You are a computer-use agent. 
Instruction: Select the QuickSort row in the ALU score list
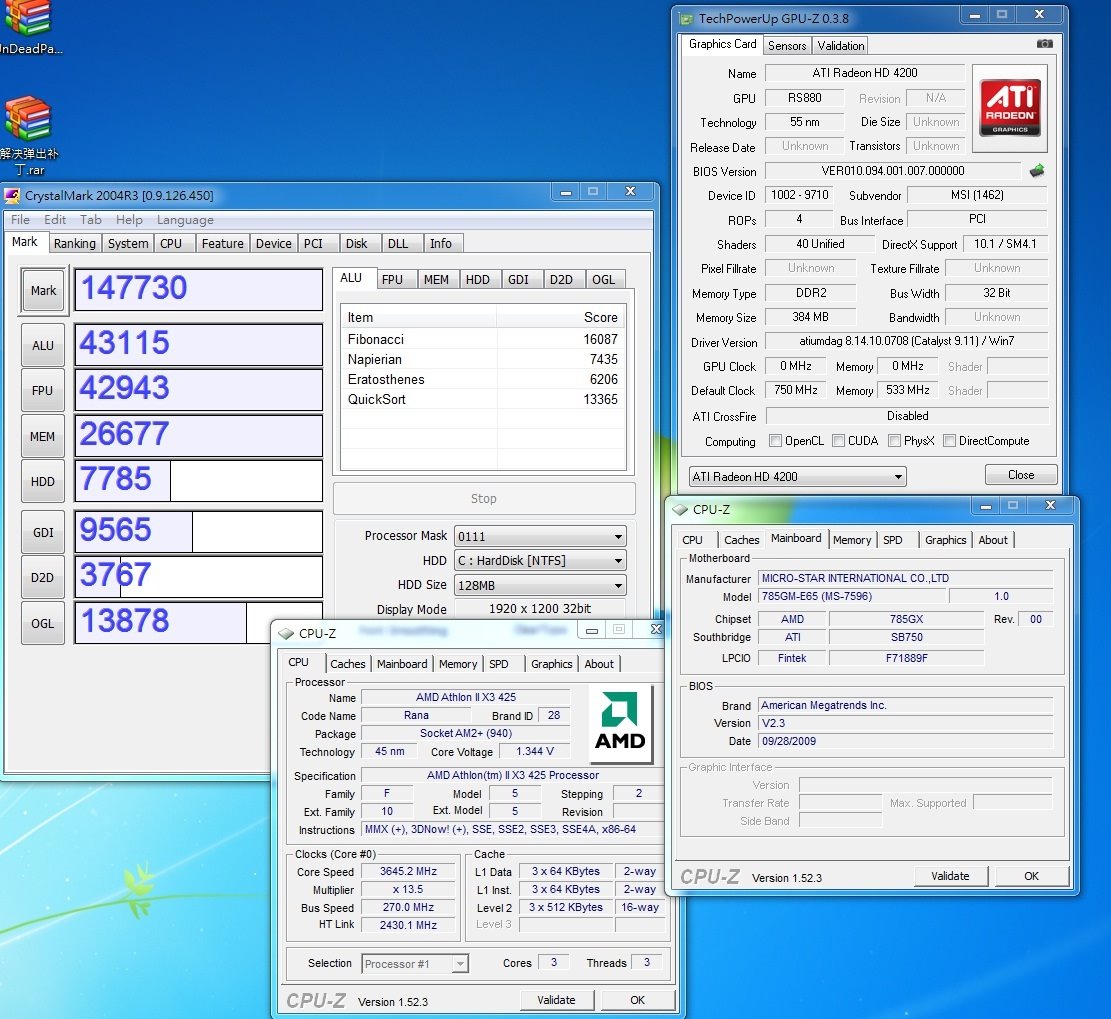click(x=483, y=399)
